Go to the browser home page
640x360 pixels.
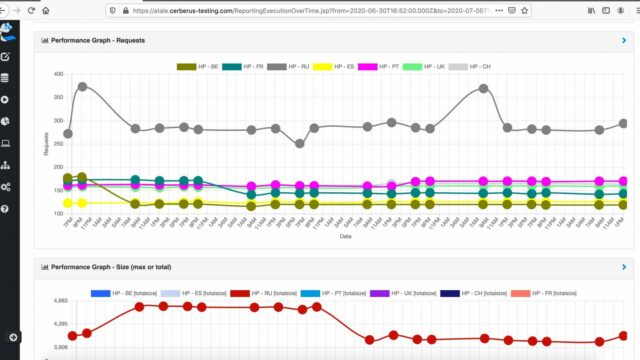(46, 11)
